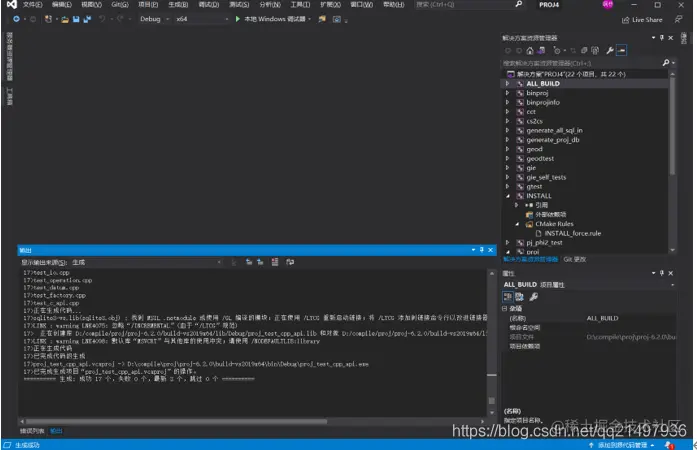Viewport: 697px width, 450px height.
Task: Open the x64 platform dropdown
Action: (x=202, y=19)
